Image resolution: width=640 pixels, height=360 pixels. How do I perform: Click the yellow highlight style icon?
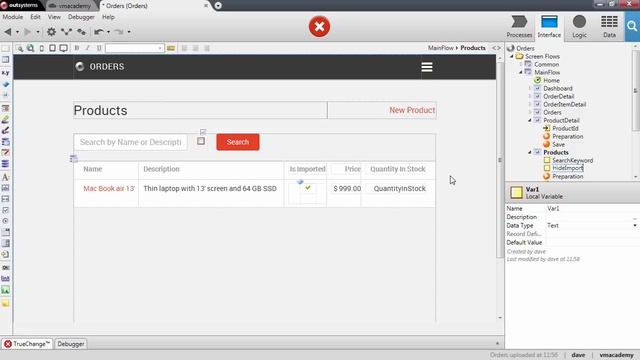pyautogui.click(x=171, y=48)
